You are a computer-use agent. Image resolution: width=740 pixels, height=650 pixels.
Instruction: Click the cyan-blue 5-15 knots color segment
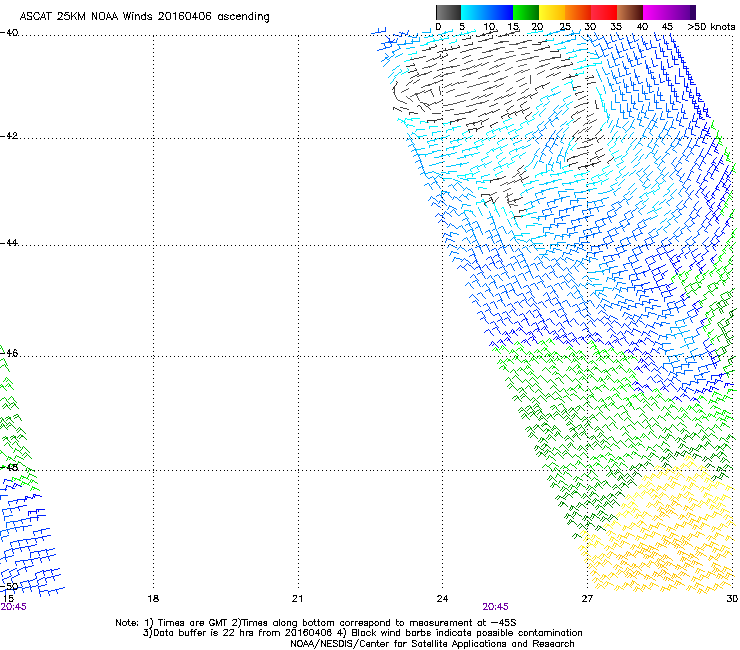[487, 12]
